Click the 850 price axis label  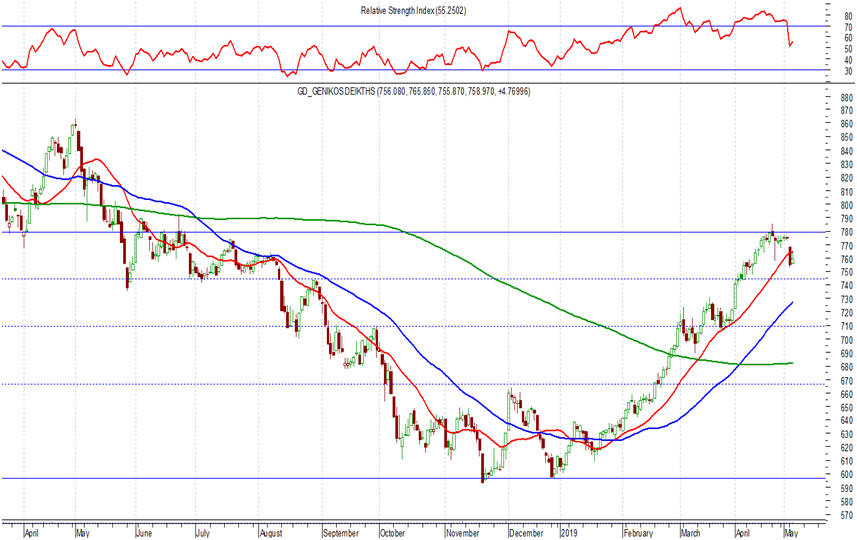(x=847, y=138)
